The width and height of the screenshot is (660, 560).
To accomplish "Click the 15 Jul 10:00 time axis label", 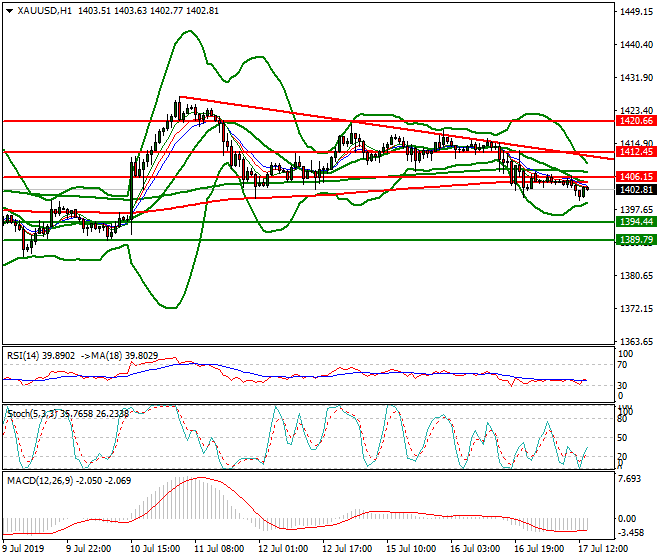I will coord(411,549).
